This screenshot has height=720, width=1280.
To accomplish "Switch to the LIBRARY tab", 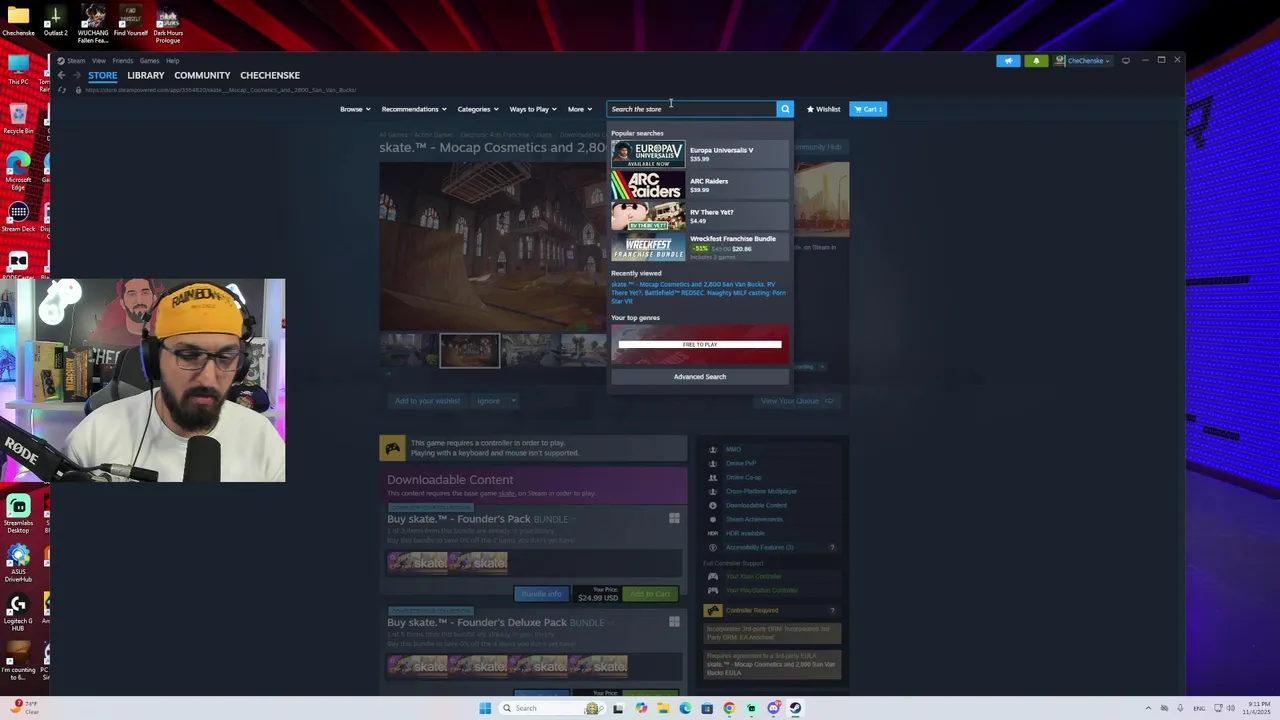I will pos(145,75).
